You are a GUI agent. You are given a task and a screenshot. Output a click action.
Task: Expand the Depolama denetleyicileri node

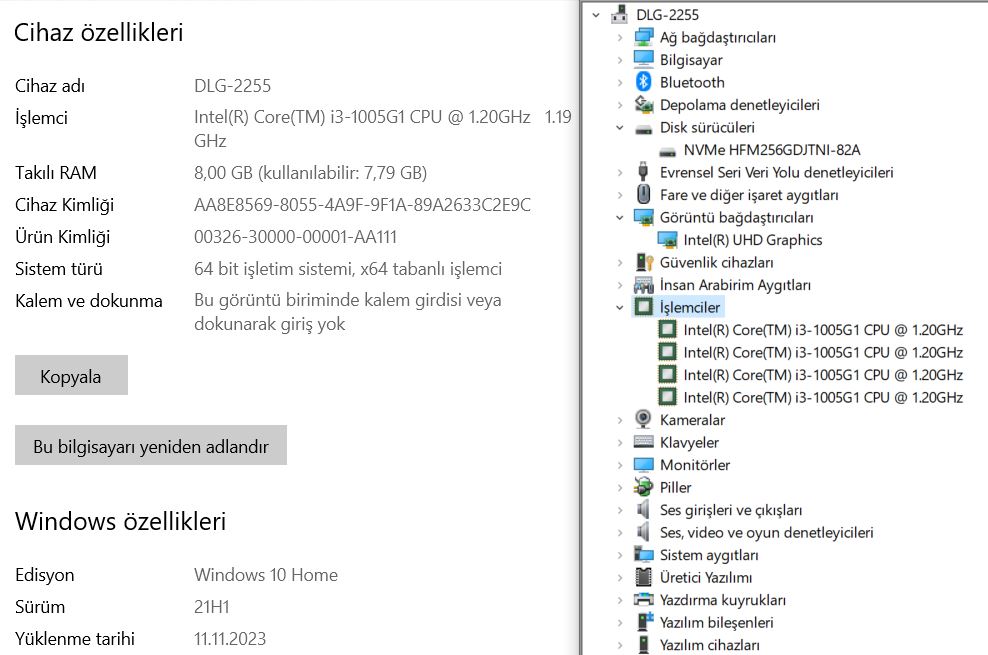coord(620,105)
